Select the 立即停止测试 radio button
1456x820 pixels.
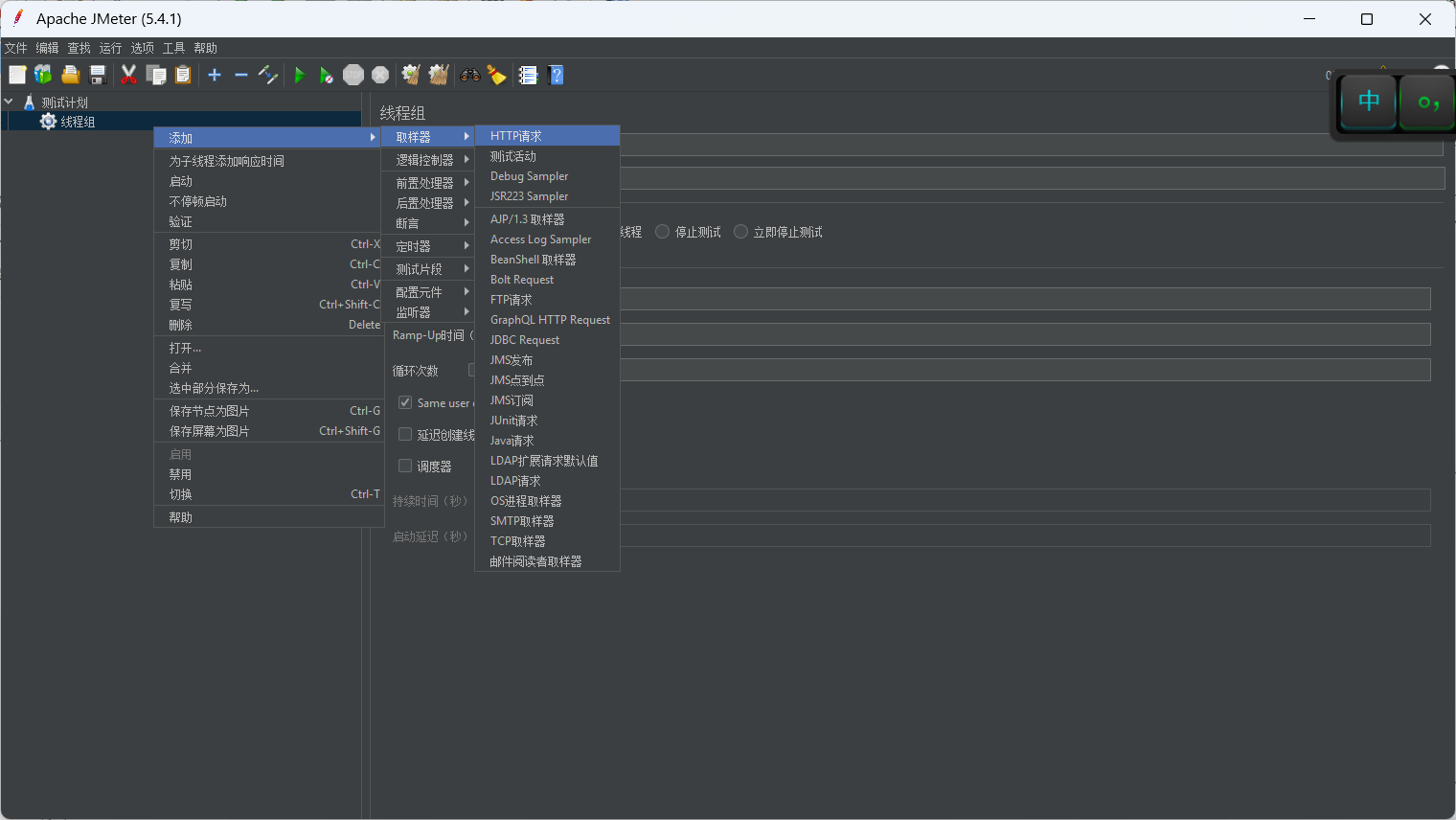point(740,232)
